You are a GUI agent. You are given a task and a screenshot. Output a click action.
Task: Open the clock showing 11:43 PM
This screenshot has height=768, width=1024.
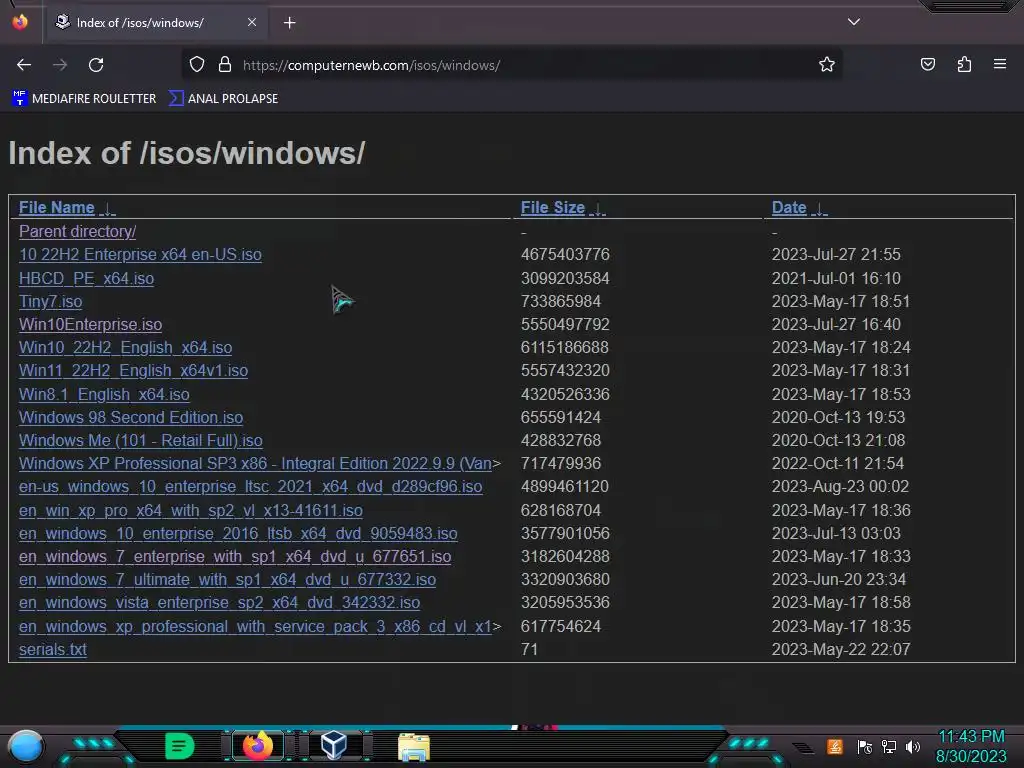pyautogui.click(x=971, y=746)
